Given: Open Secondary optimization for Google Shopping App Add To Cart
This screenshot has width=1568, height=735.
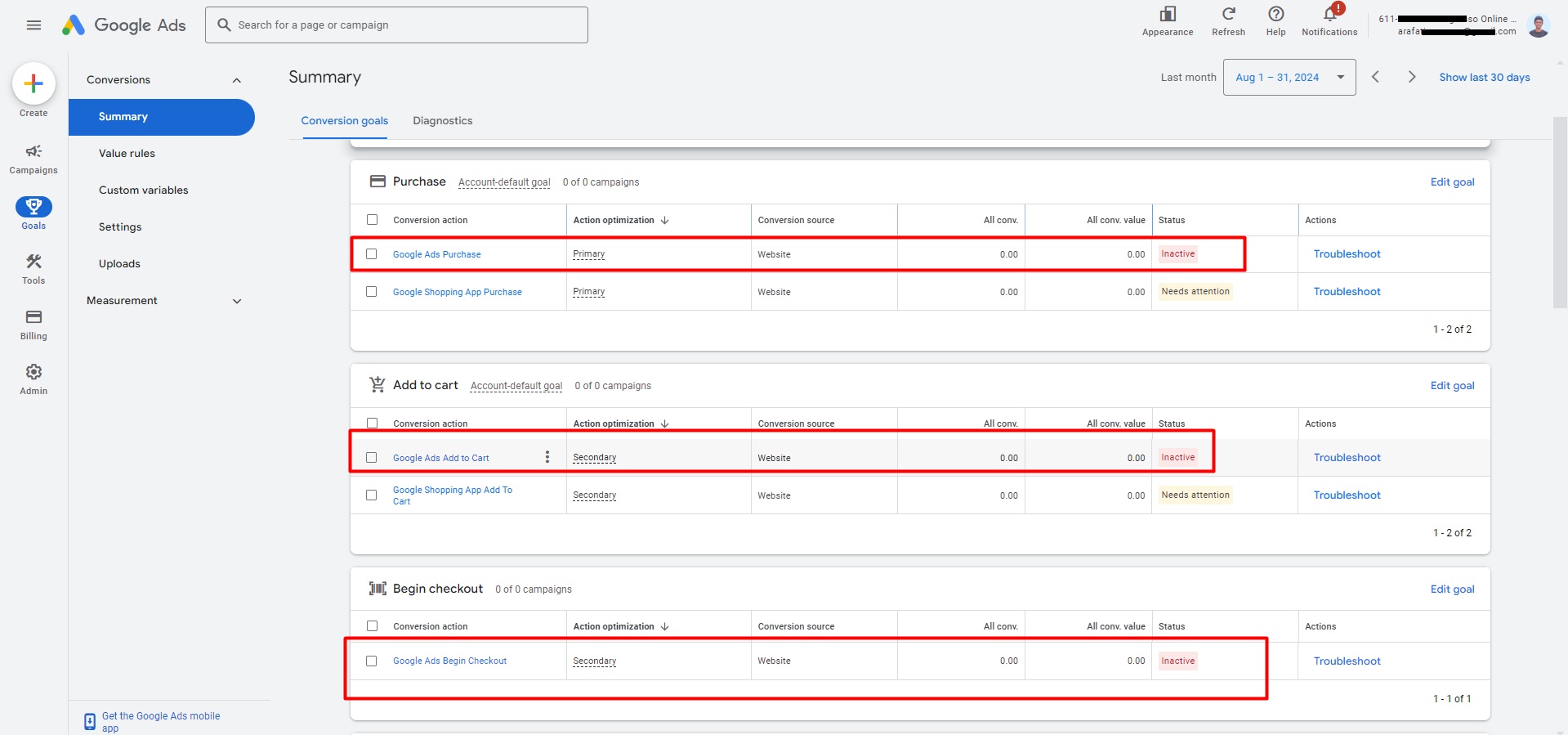Looking at the screenshot, I should pos(595,495).
